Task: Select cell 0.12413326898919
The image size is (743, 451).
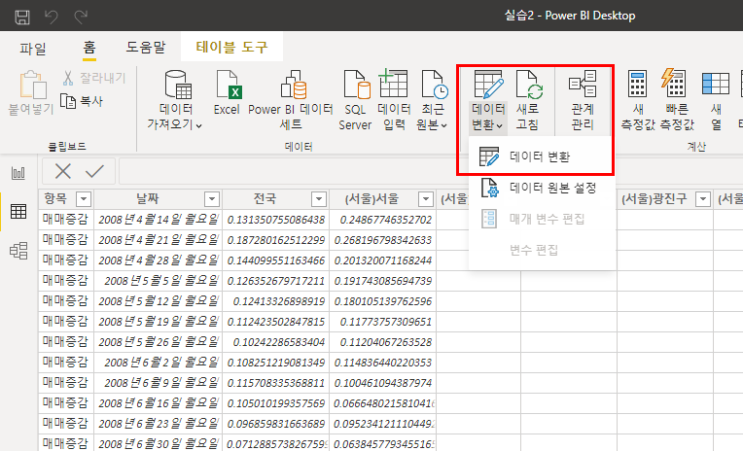Action: 276,301
